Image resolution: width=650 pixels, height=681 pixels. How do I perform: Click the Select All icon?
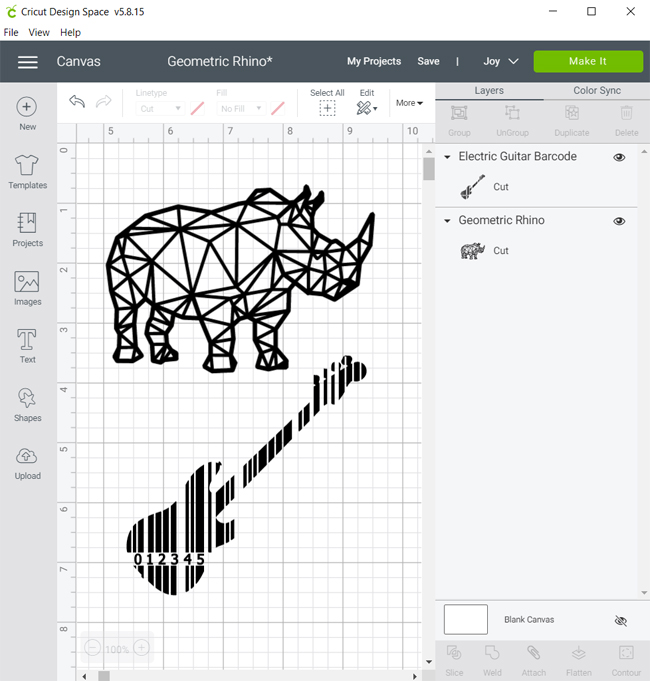coord(327,108)
